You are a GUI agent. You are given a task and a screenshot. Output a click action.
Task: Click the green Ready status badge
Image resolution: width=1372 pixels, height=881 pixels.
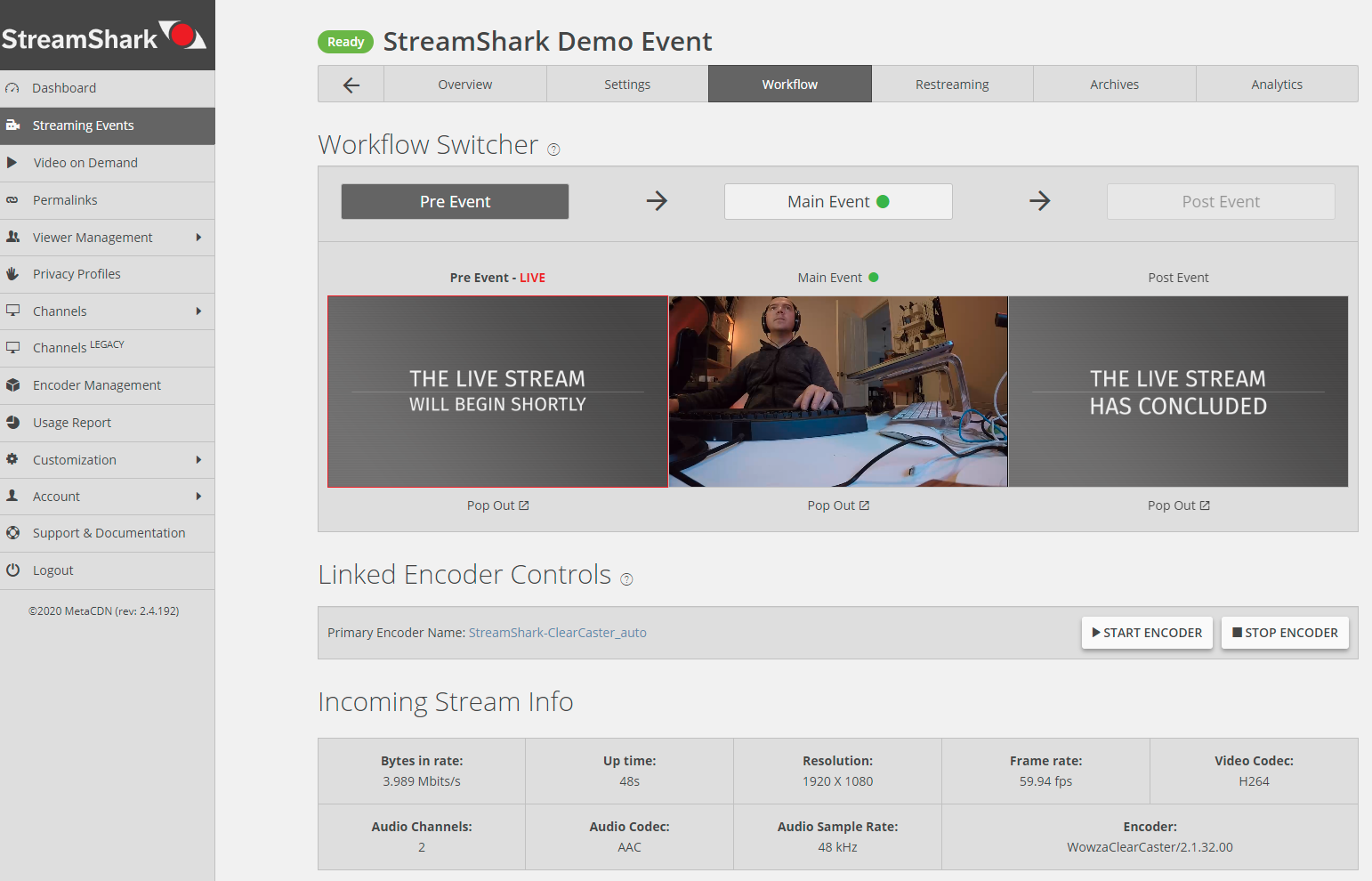click(345, 42)
